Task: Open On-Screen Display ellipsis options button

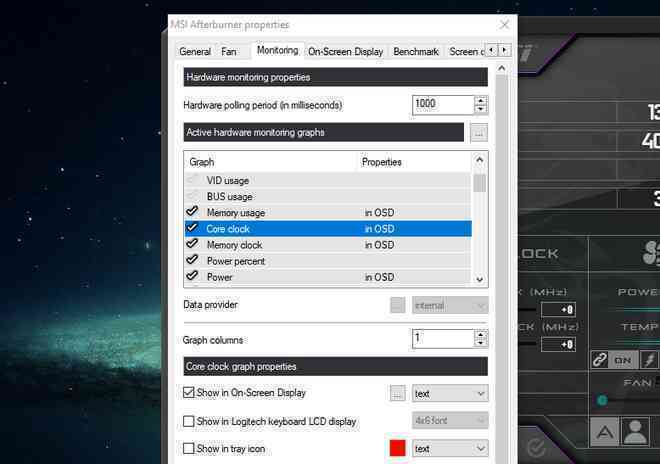Action: pyautogui.click(x=397, y=393)
